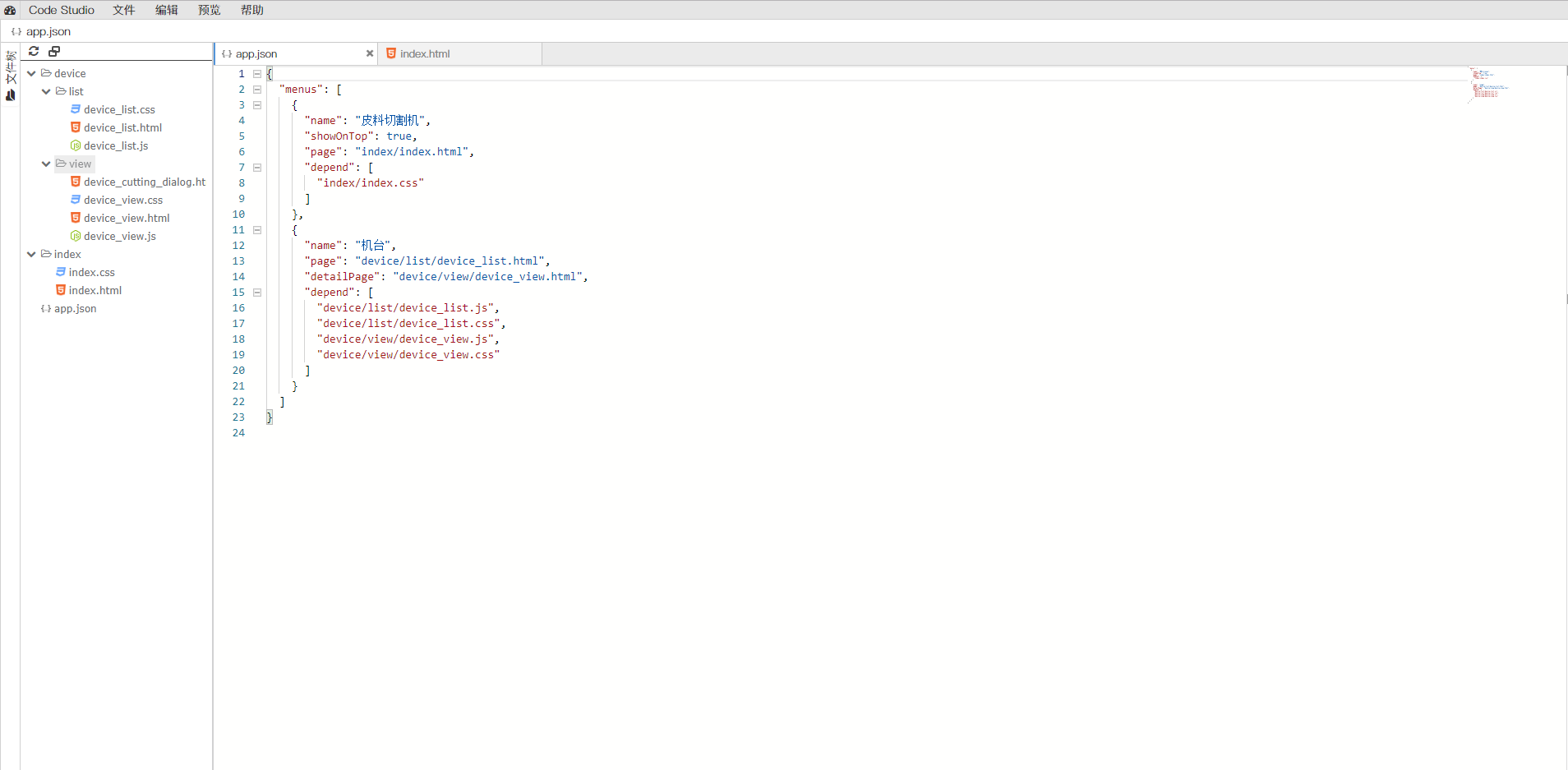The image size is (1568, 770).
Task: Click the collapse-all icon beside refresh
Action: [54, 51]
